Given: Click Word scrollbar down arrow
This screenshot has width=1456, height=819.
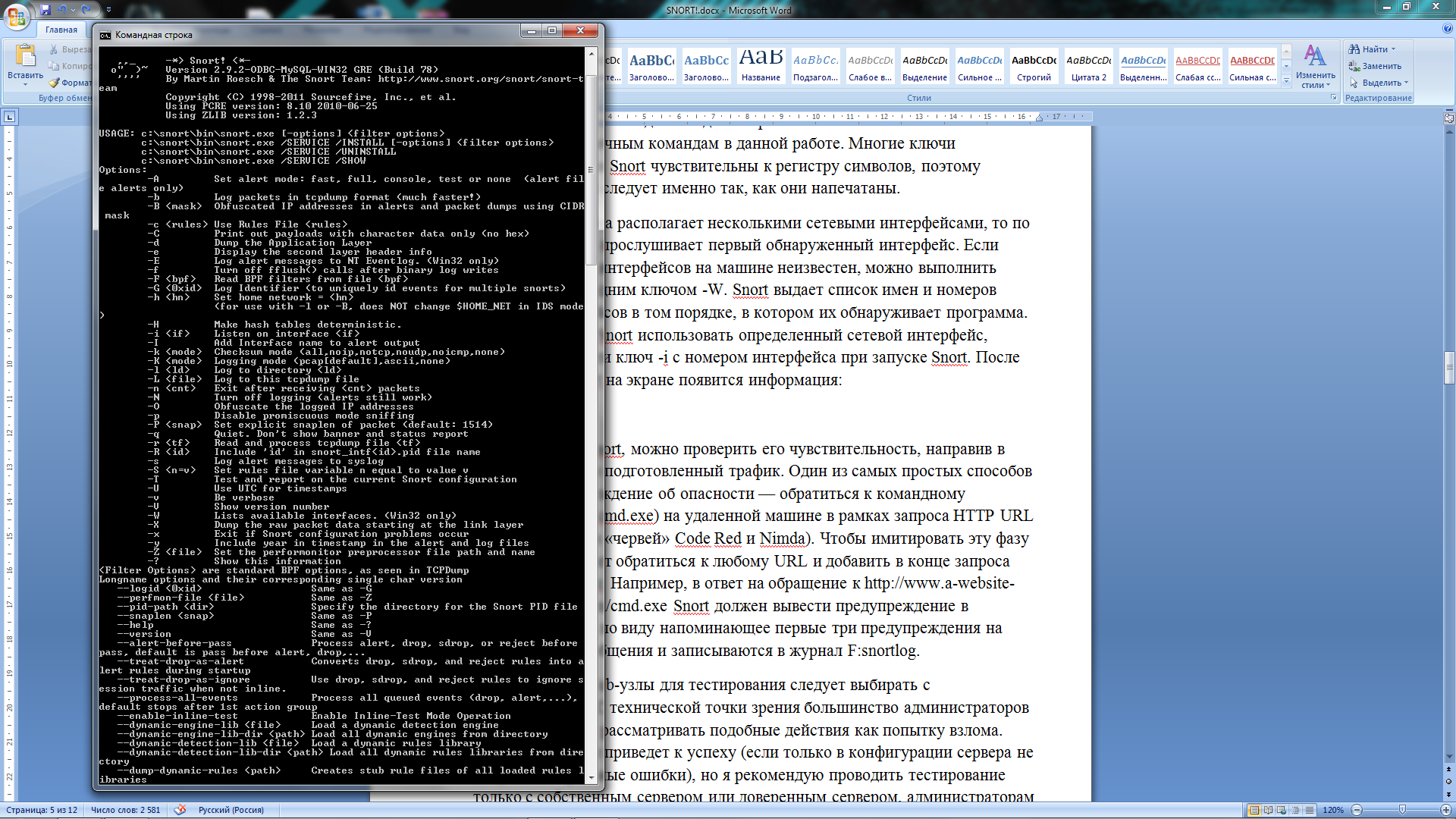Looking at the screenshot, I should coord(1448,757).
